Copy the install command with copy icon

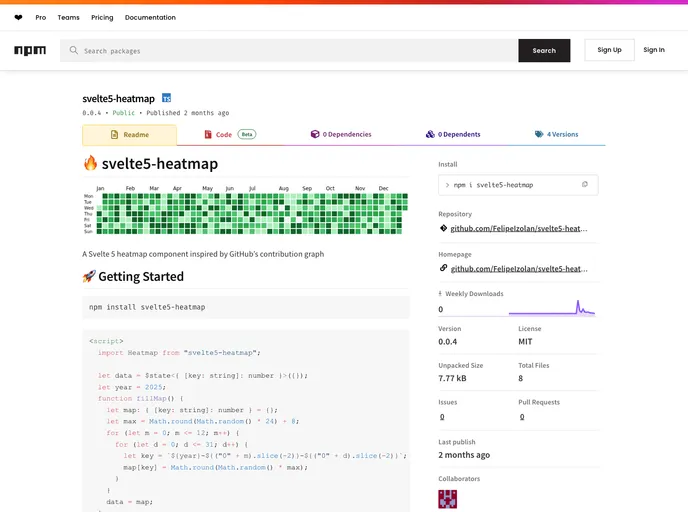(584, 184)
